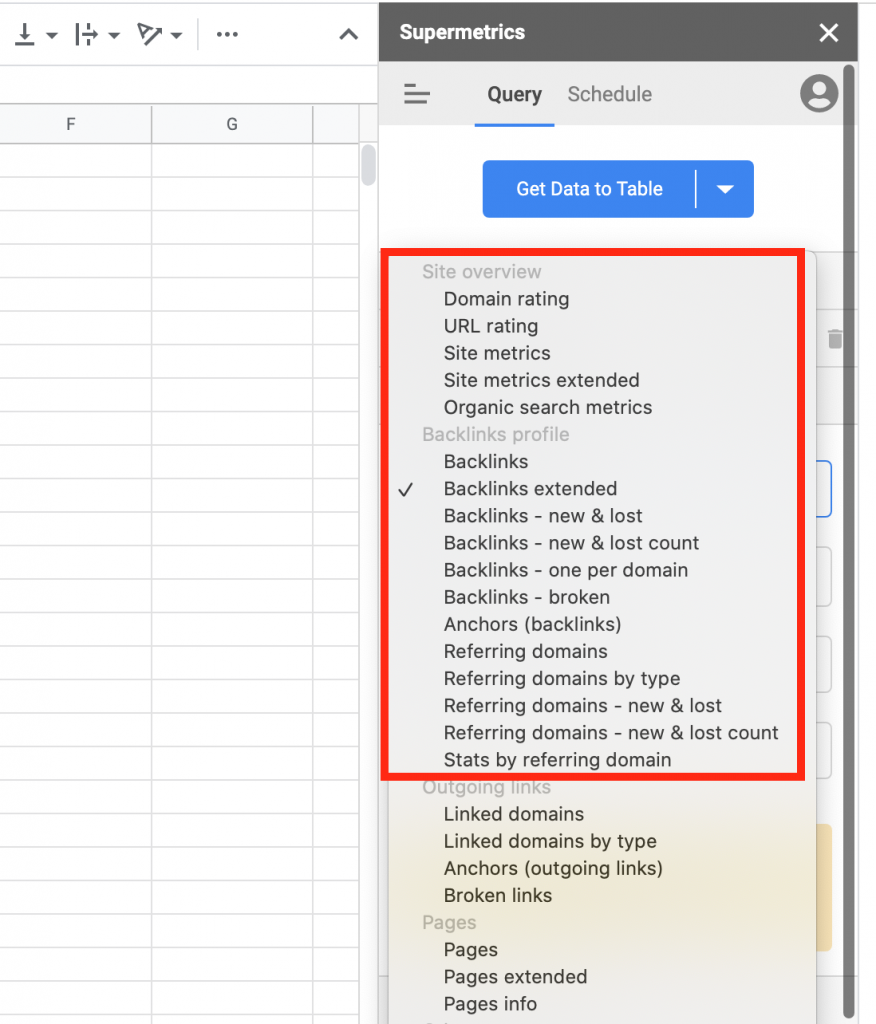Image resolution: width=876 pixels, height=1024 pixels.
Task: Click the Get Data to Table button
Action: pyautogui.click(x=589, y=189)
